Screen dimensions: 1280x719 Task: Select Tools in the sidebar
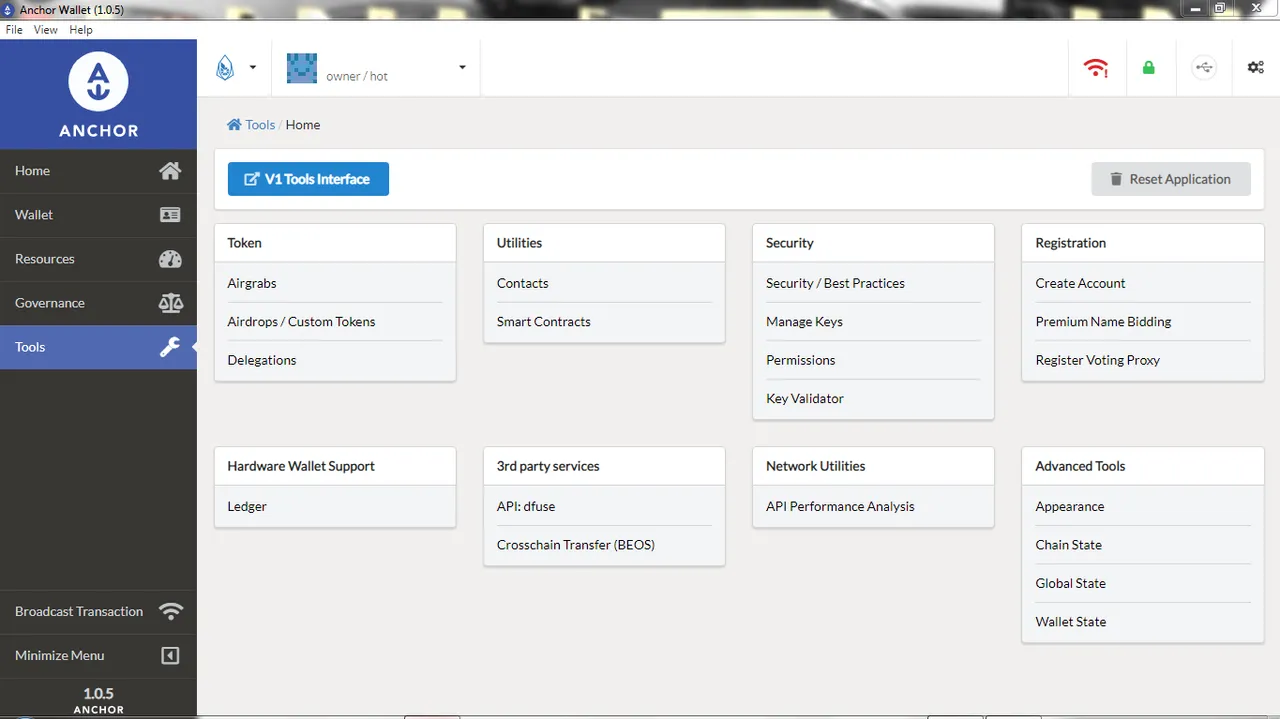98,347
